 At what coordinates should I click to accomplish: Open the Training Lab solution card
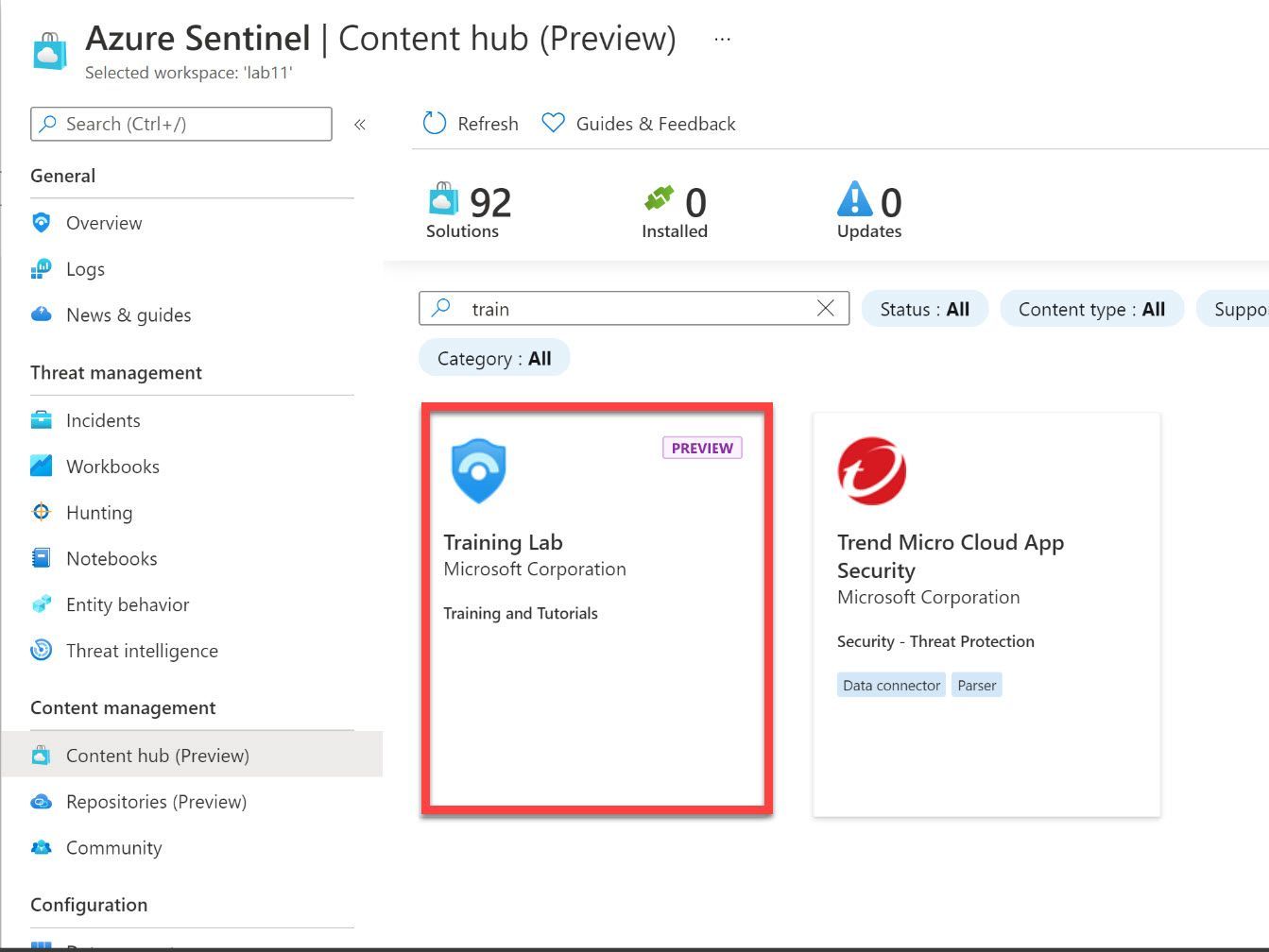coord(596,608)
